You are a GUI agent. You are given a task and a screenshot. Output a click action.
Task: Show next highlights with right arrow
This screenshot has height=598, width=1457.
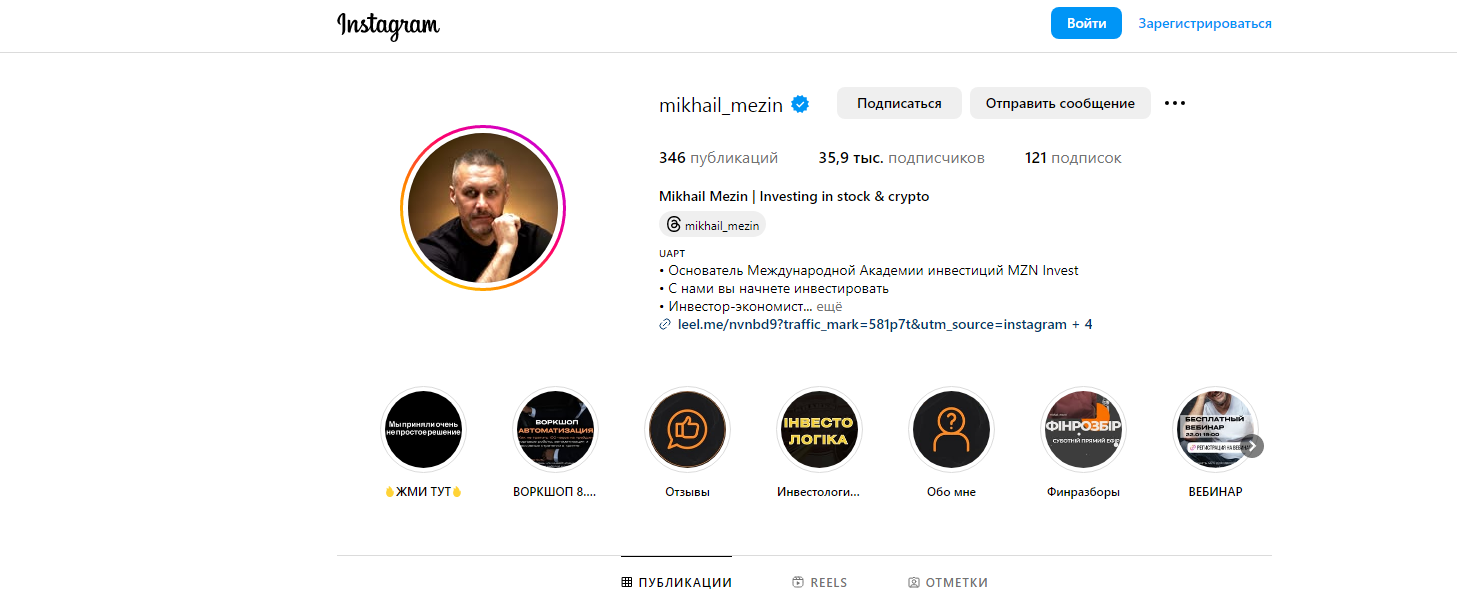1253,445
